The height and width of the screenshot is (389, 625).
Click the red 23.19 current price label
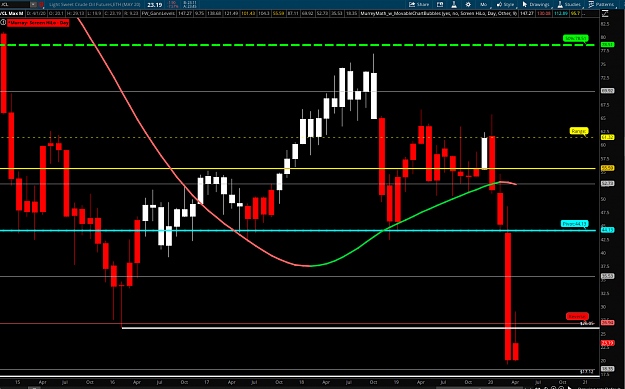(607, 343)
